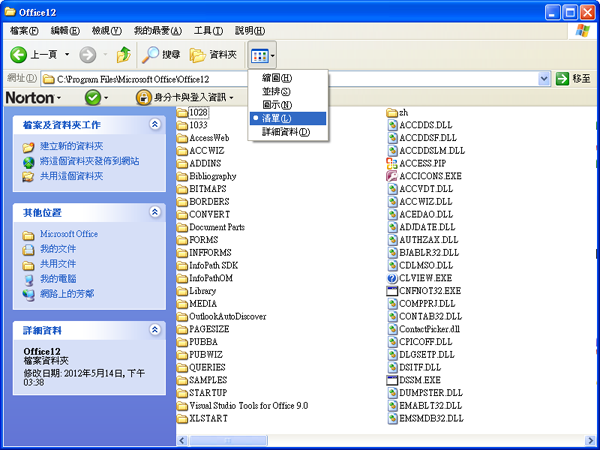Click the make new folder icon
Image resolution: width=600 pixels, height=450 pixels.
(x=28, y=147)
